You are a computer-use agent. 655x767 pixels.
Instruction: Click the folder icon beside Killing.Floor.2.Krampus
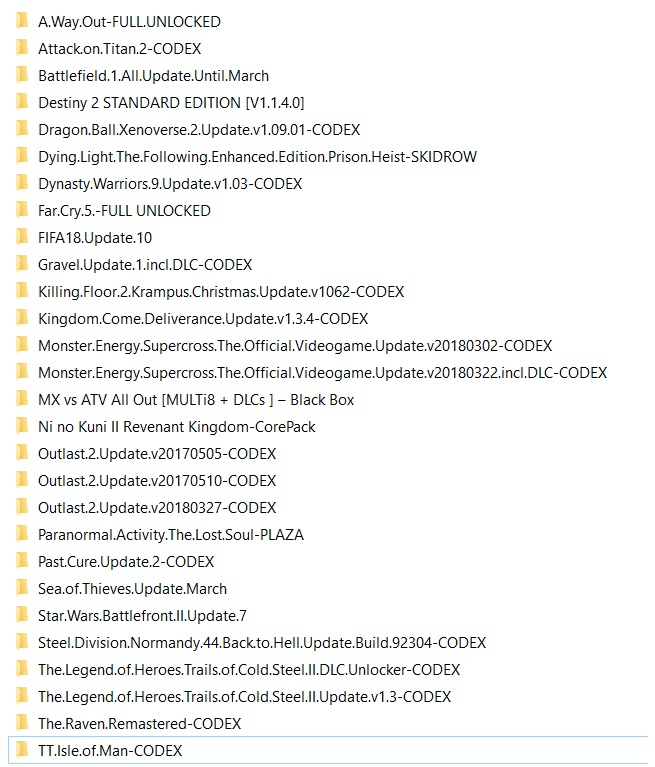[x=22, y=291]
